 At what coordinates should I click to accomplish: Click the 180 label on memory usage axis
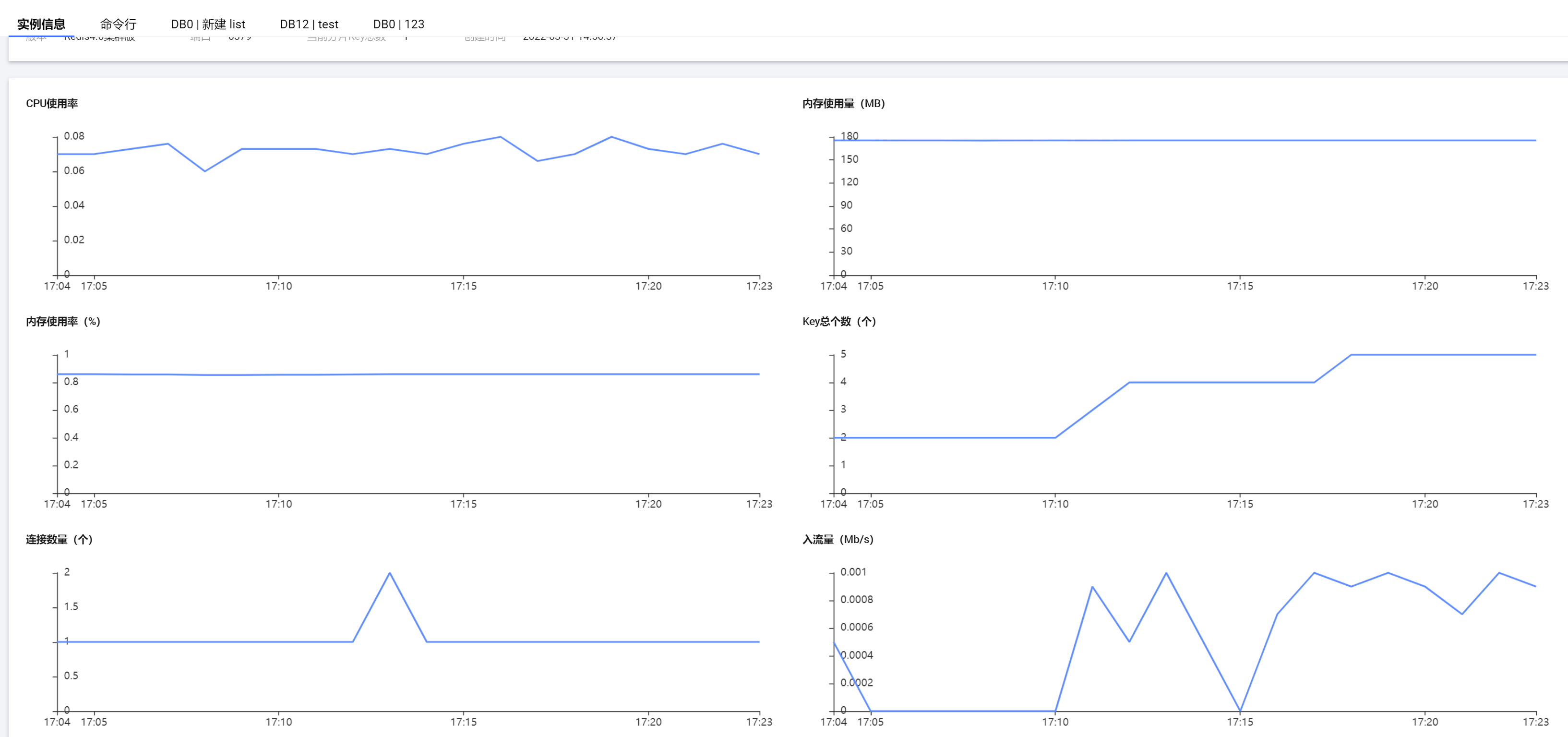tap(849, 136)
